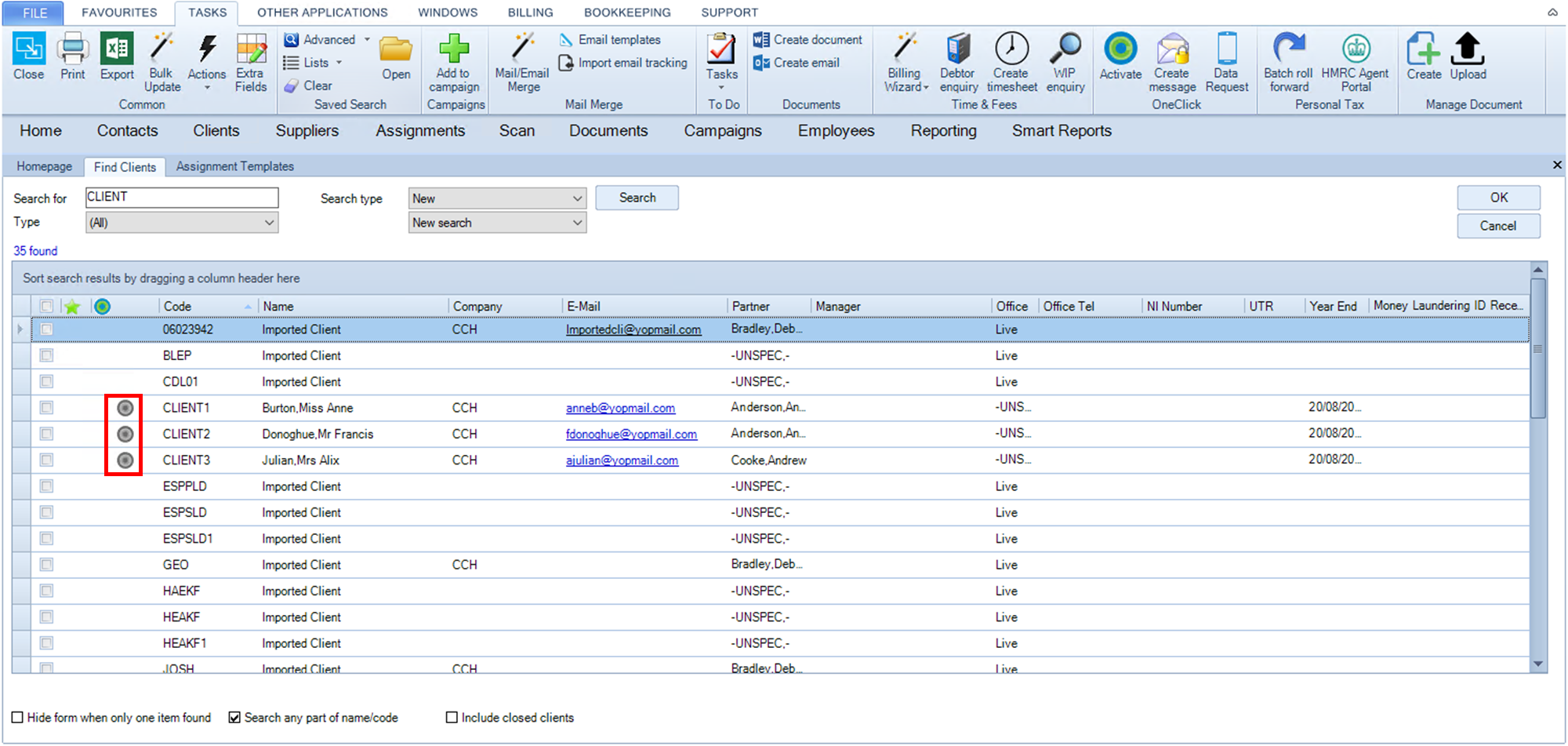1568x746 pixels.
Task: Collapse the ribbon with the top-right chevron
Action: coord(1552,12)
